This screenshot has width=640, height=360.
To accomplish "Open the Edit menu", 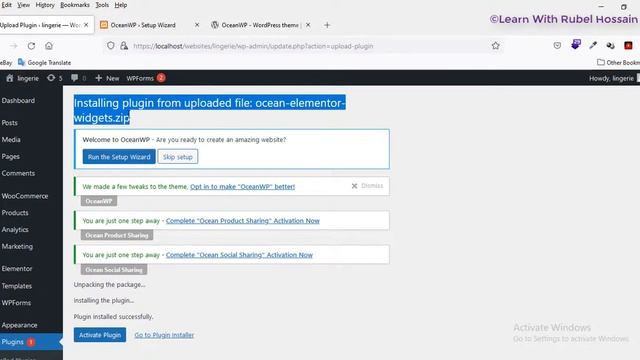I will [6, 5].
